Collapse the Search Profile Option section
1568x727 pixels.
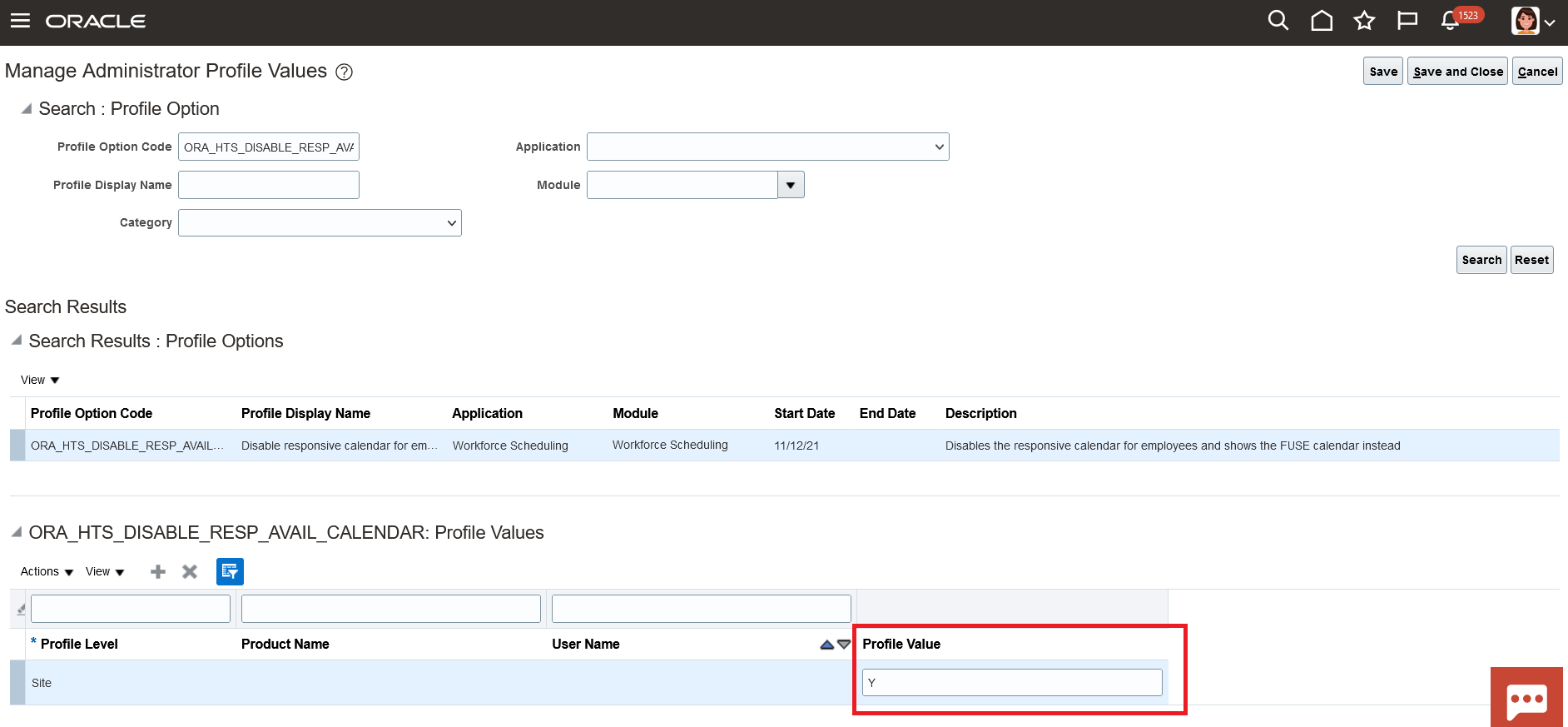(27, 109)
